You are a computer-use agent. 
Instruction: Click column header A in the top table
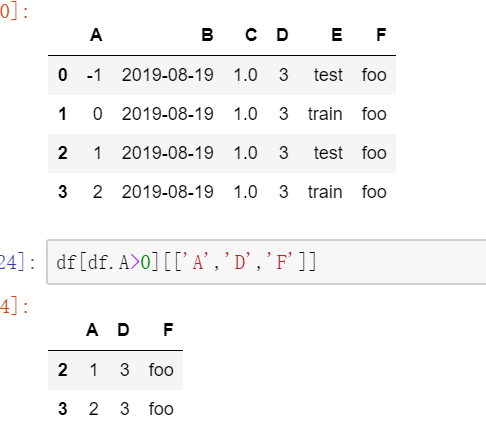(x=96, y=35)
